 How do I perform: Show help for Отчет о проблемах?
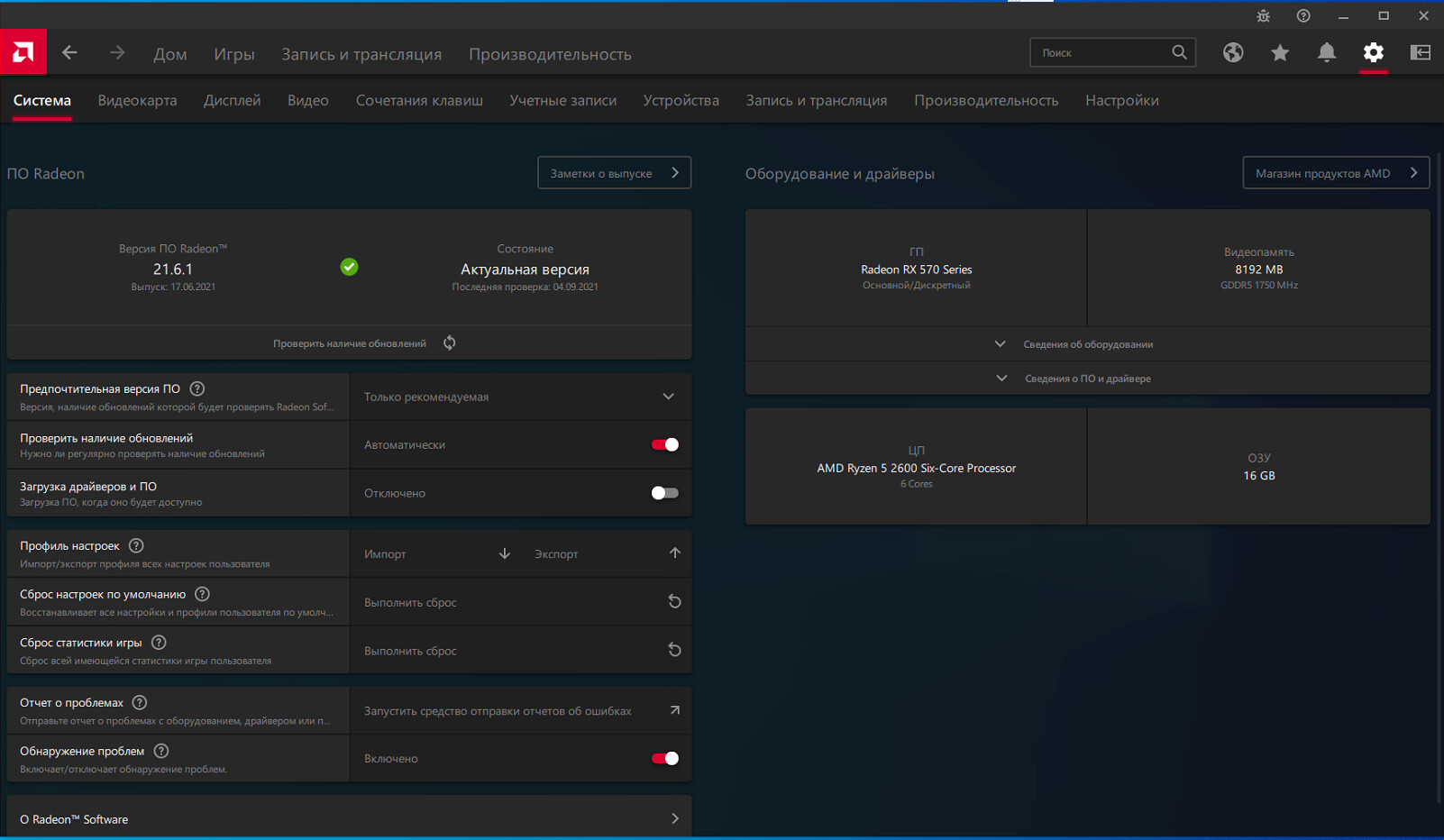click(x=140, y=702)
